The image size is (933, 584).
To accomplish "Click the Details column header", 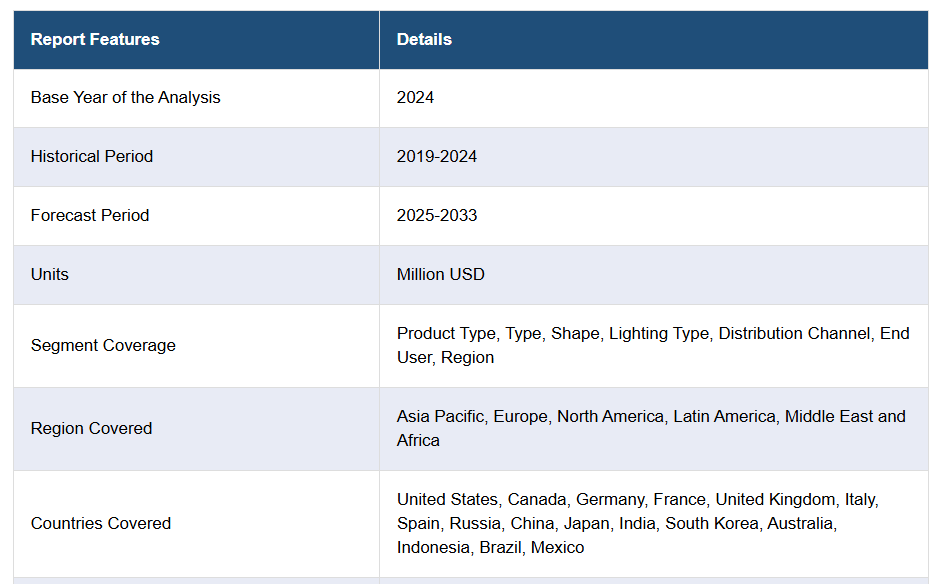I will pos(424,40).
